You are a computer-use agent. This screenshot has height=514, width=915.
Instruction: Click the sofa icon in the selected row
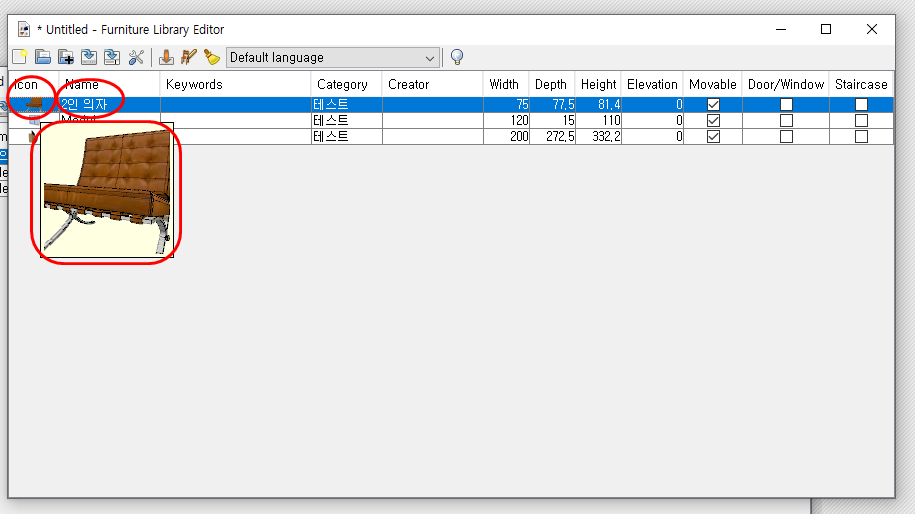pos(34,104)
